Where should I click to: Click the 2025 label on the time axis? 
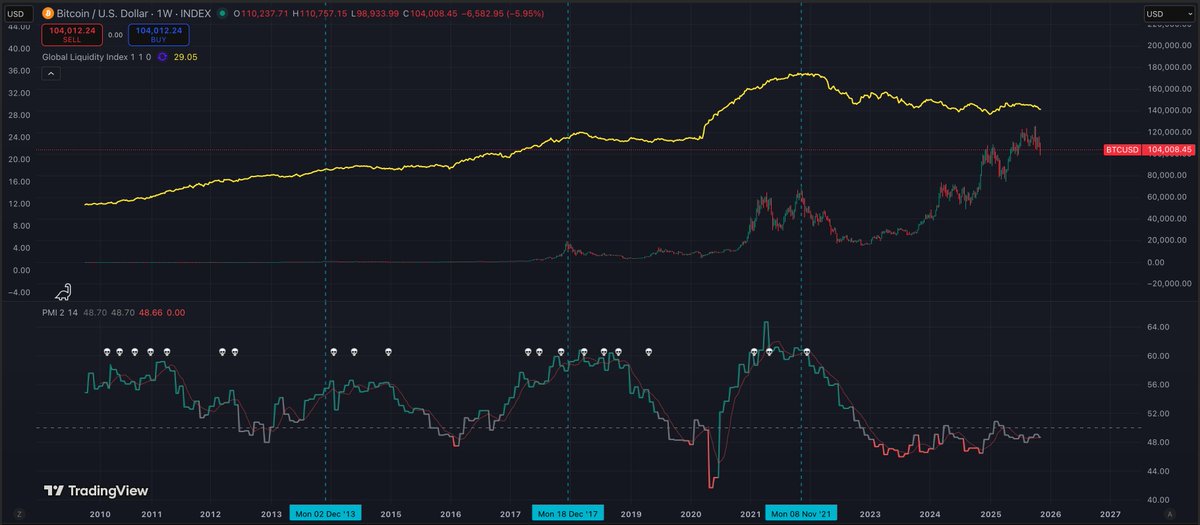[990, 513]
